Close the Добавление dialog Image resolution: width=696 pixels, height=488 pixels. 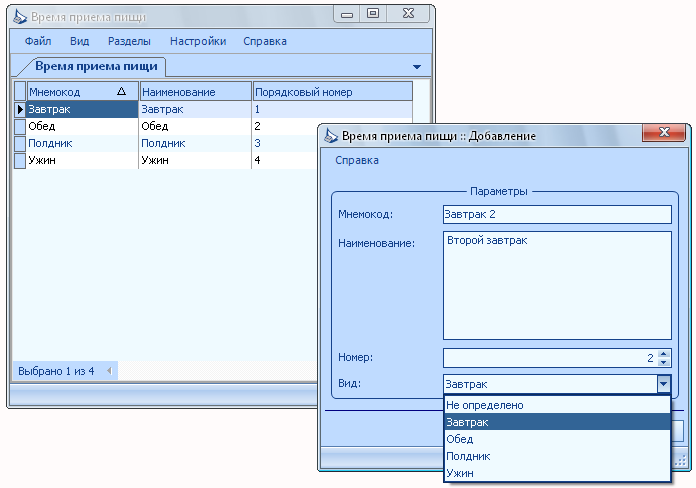pyautogui.click(x=664, y=132)
